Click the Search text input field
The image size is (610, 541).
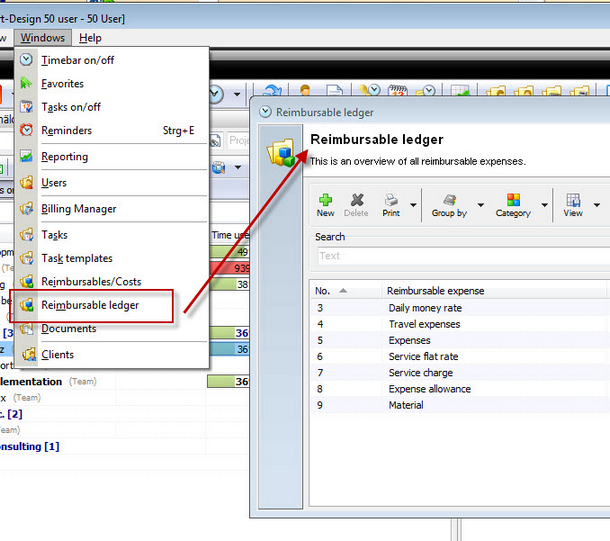(463, 256)
